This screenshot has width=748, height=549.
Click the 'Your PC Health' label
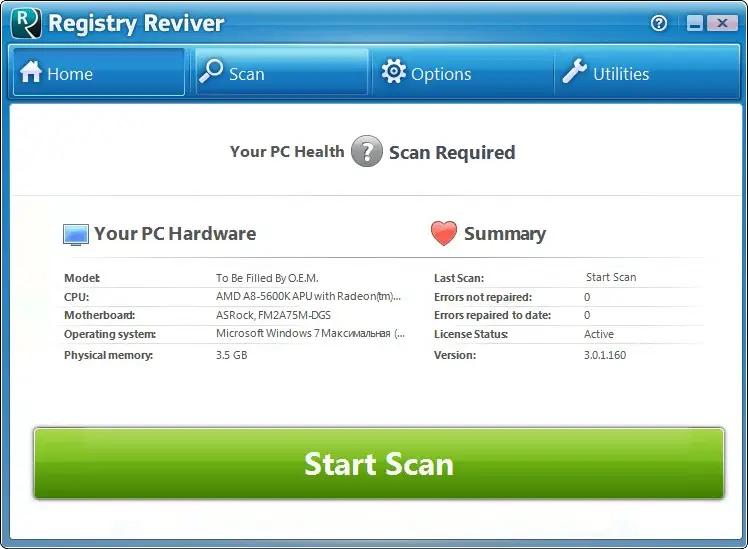287,152
